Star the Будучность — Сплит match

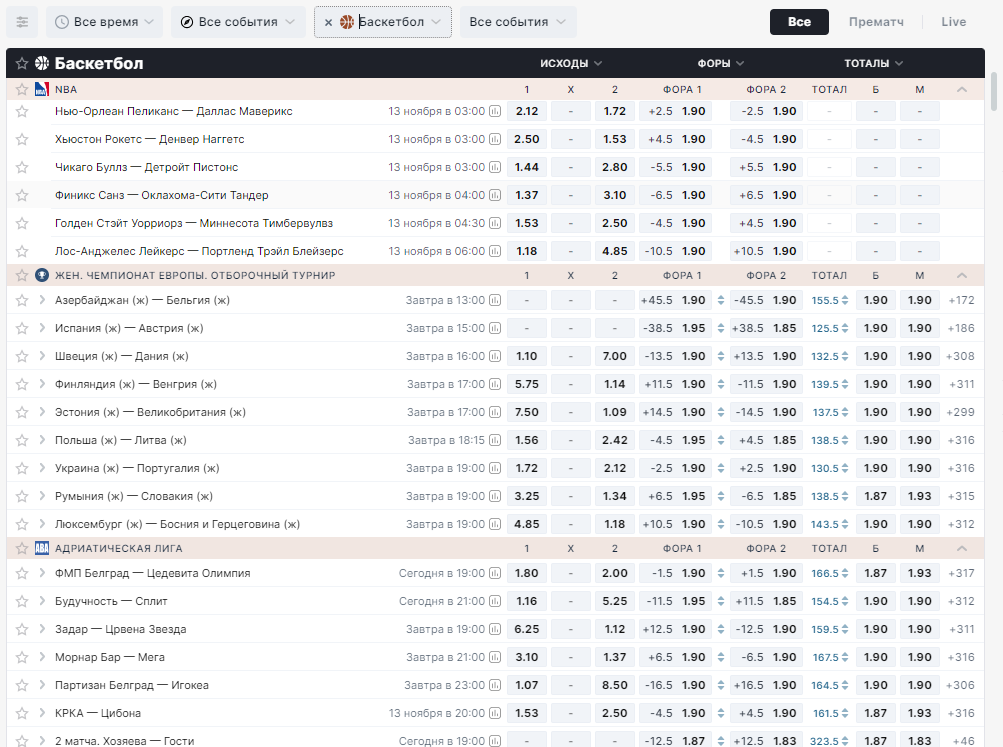pyautogui.click(x=22, y=601)
